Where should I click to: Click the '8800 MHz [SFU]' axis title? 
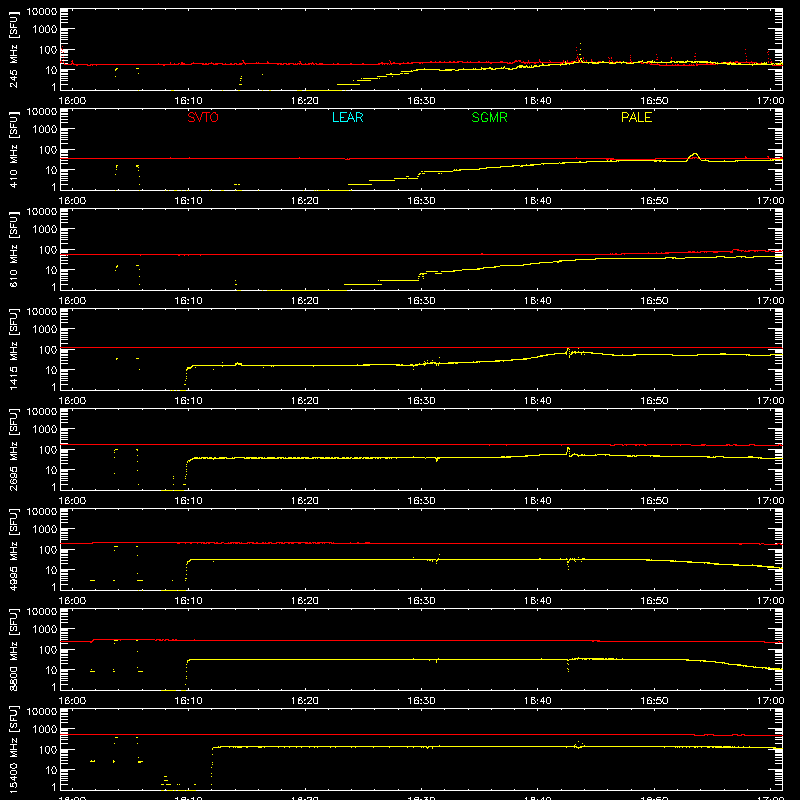click(x=13, y=649)
